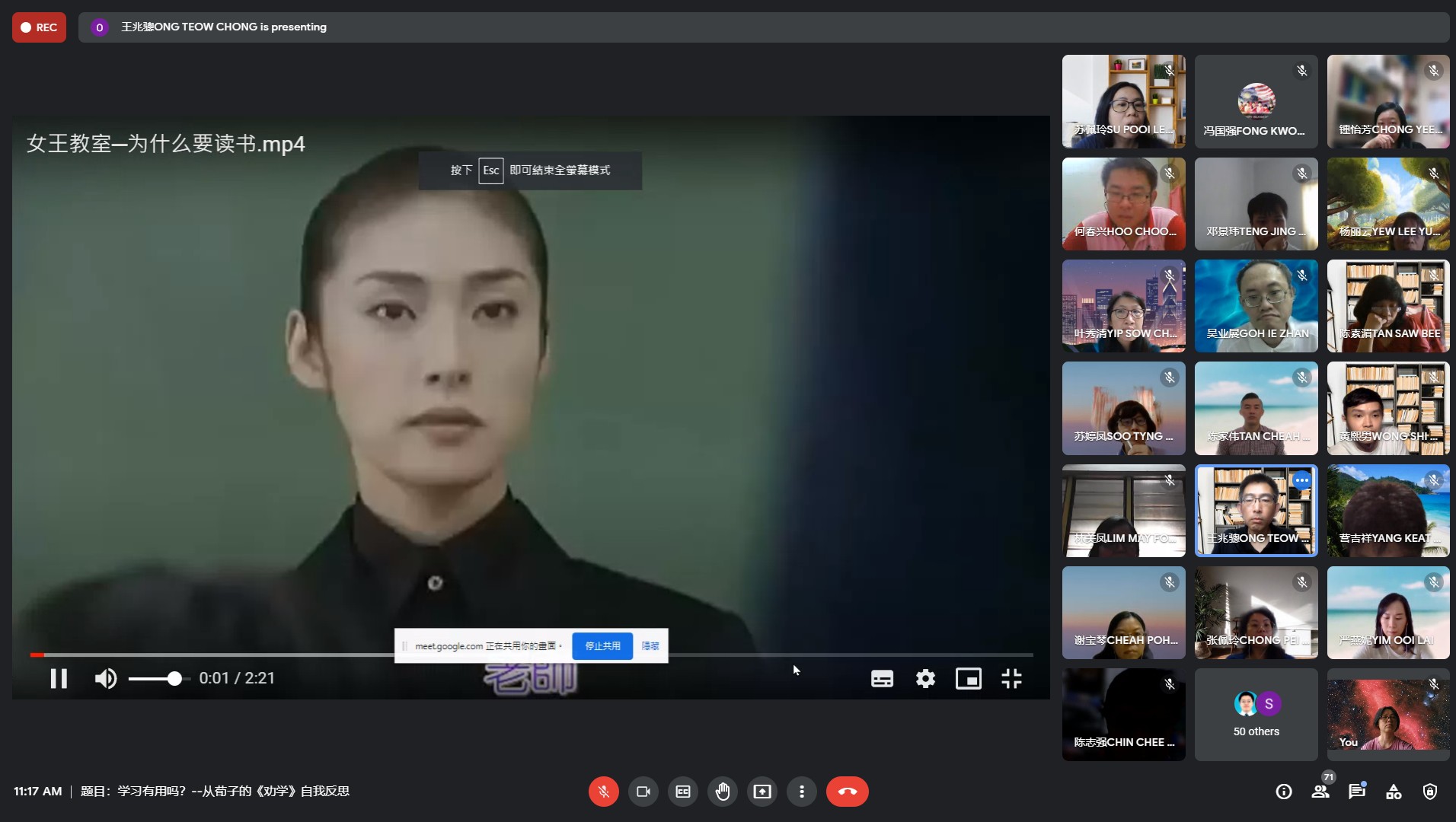This screenshot has height=822, width=1456.
Task: Select the CHEAH POH participant tile
Action: (1124, 613)
